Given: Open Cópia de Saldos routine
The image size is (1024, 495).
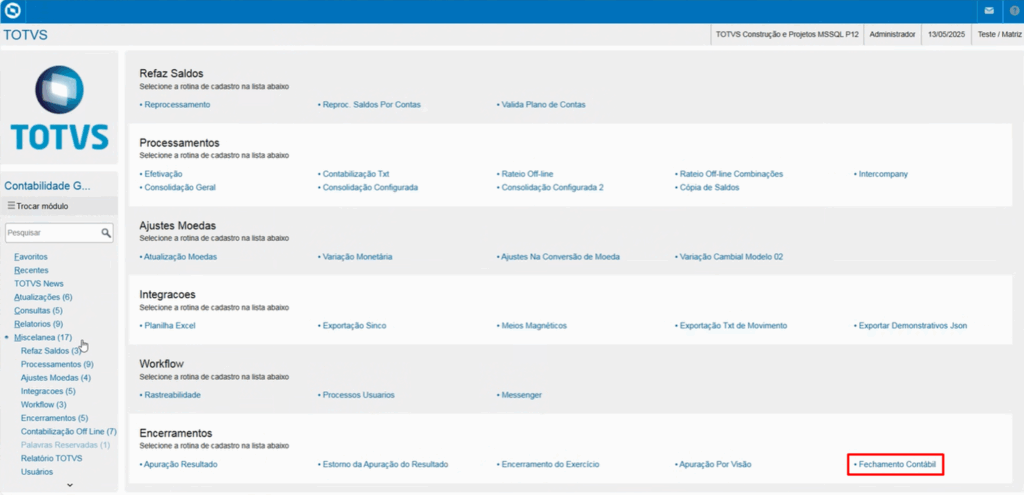Looking at the screenshot, I should click(709, 187).
